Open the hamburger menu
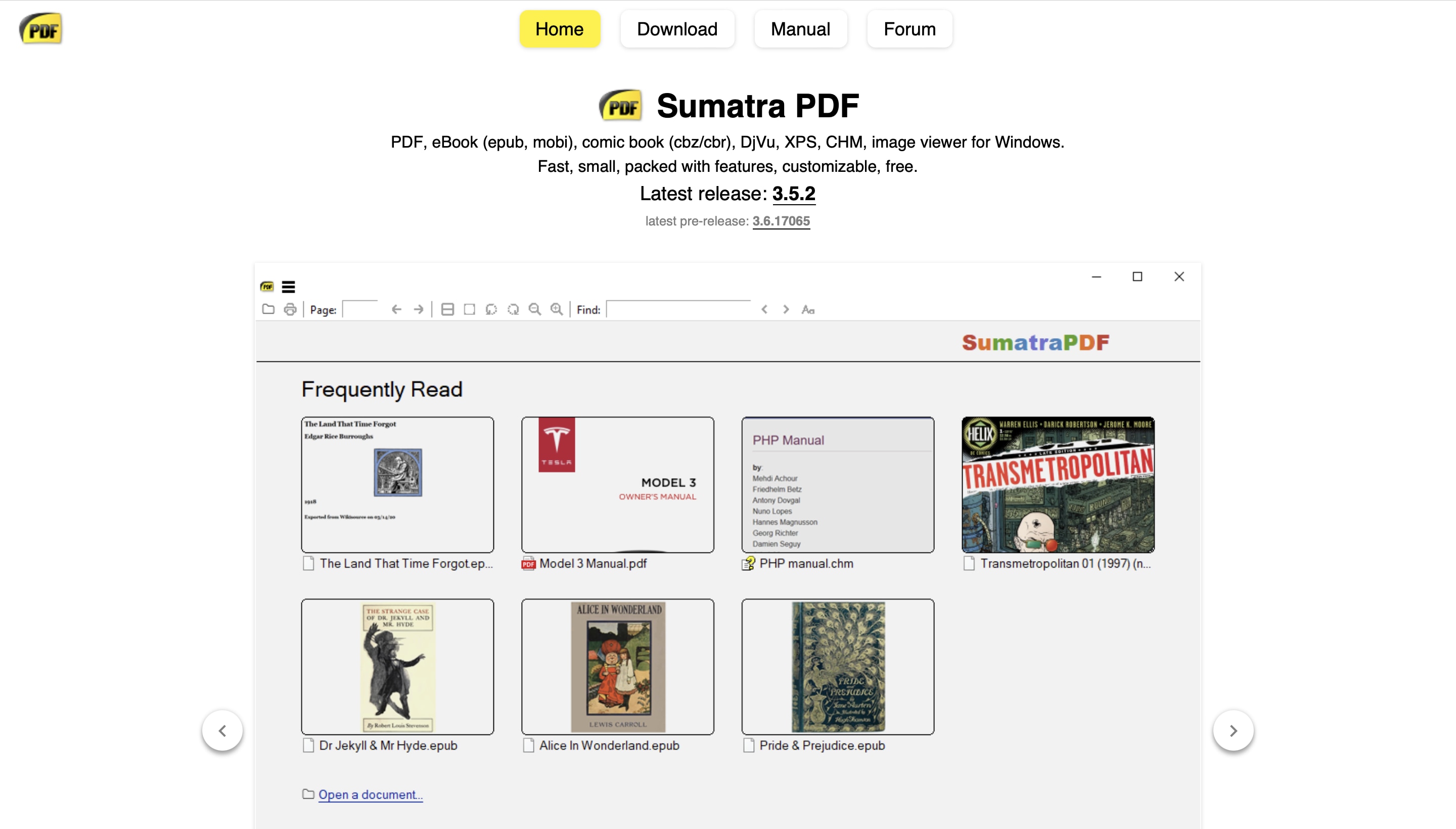Screen dimensions: 1456x829 pyautogui.click(x=289, y=287)
